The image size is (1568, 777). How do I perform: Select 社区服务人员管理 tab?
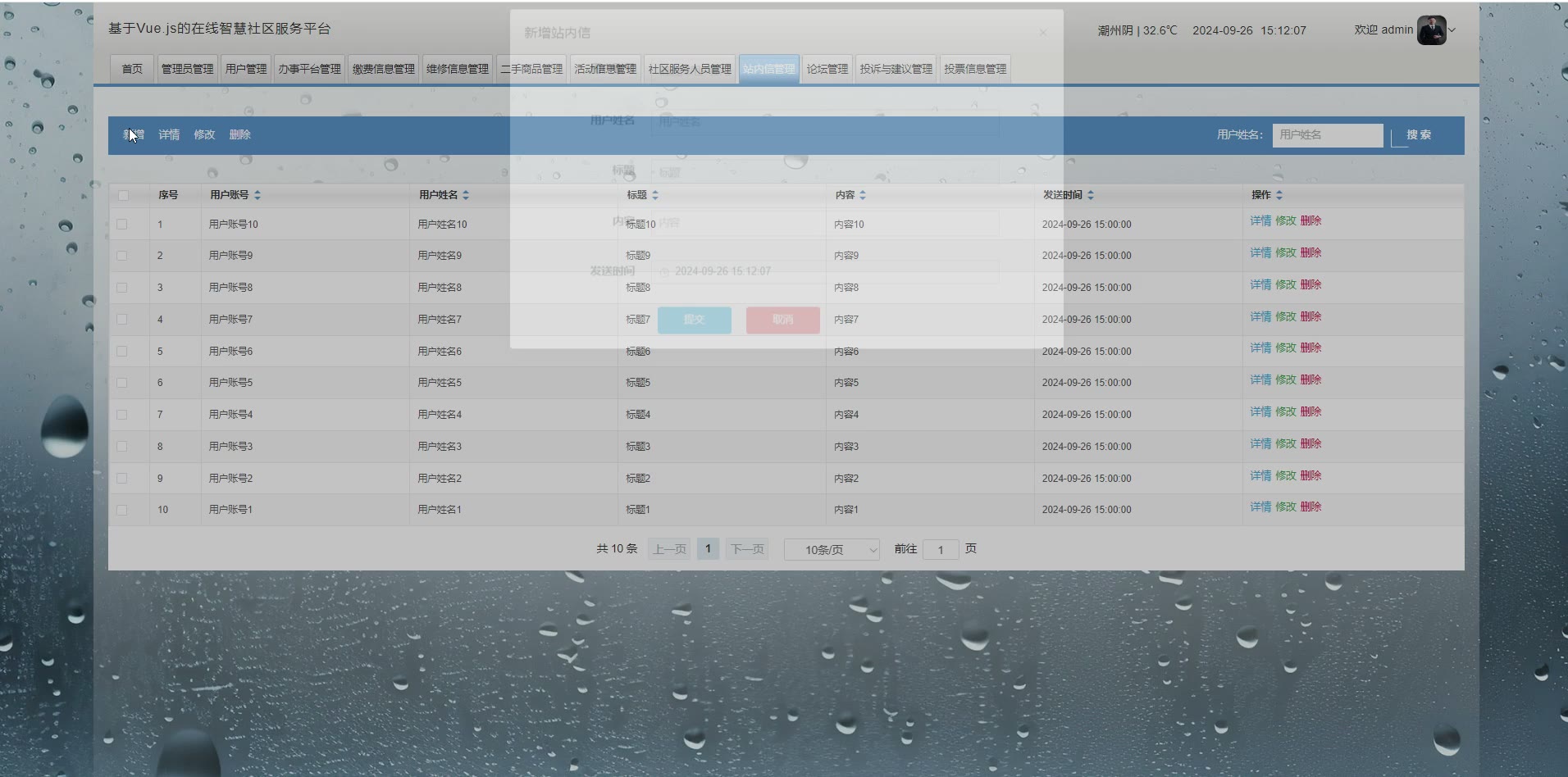[x=690, y=69]
